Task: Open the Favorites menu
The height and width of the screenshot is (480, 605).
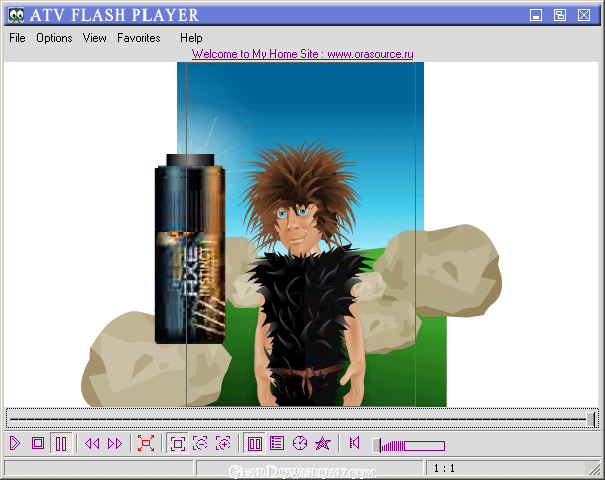Action: coord(138,38)
